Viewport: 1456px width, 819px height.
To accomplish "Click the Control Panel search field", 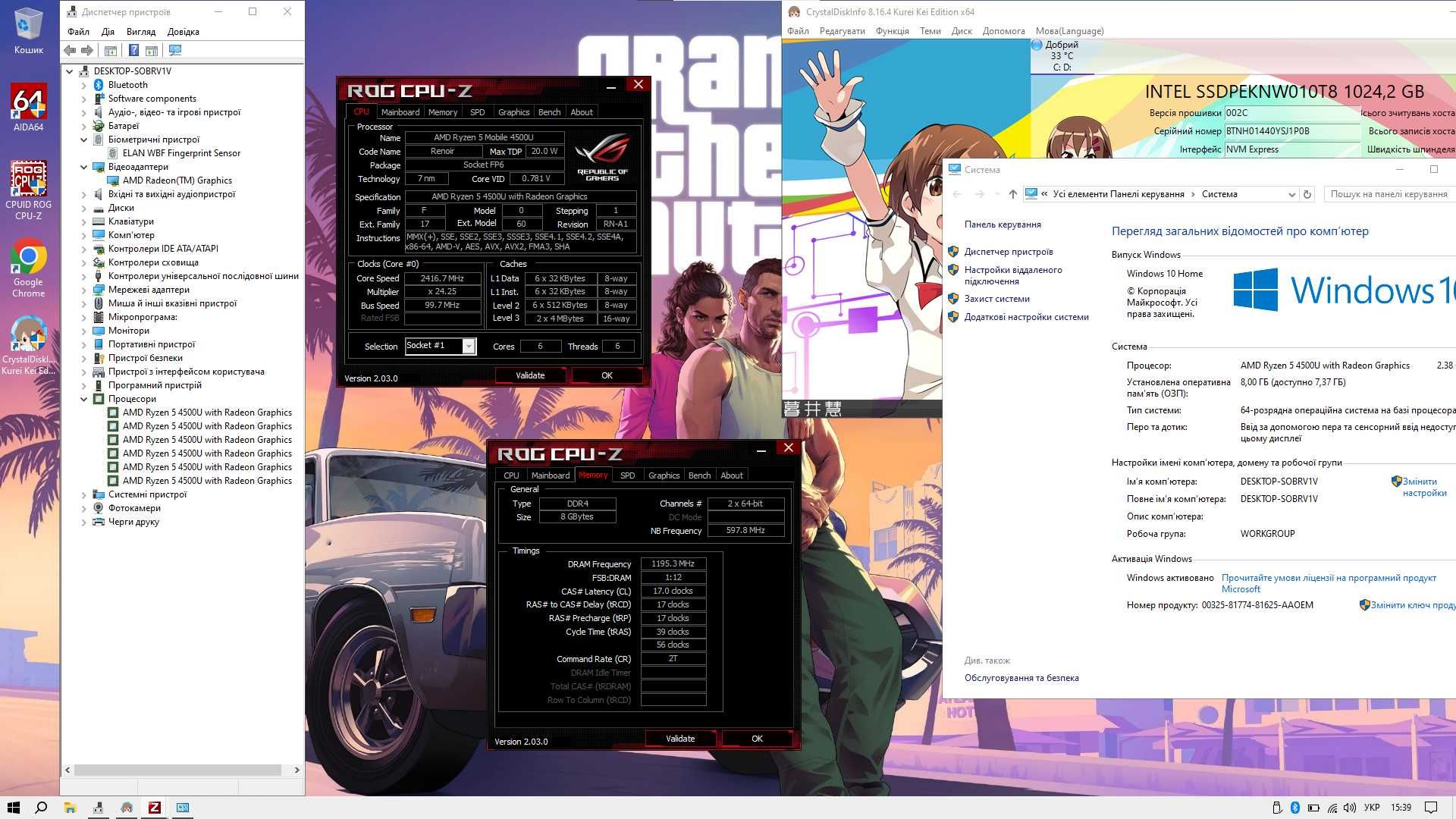I will coord(1389,194).
